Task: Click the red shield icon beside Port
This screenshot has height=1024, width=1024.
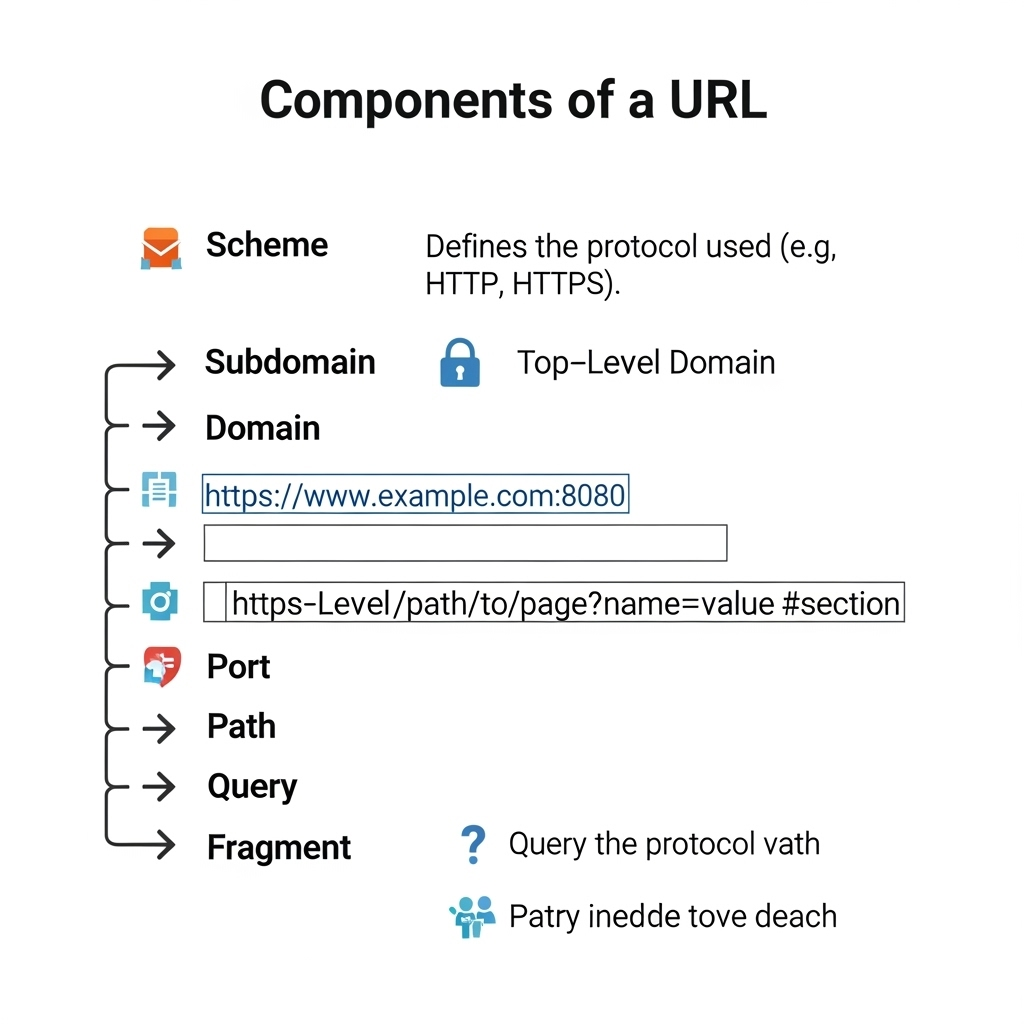Action: 162,666
